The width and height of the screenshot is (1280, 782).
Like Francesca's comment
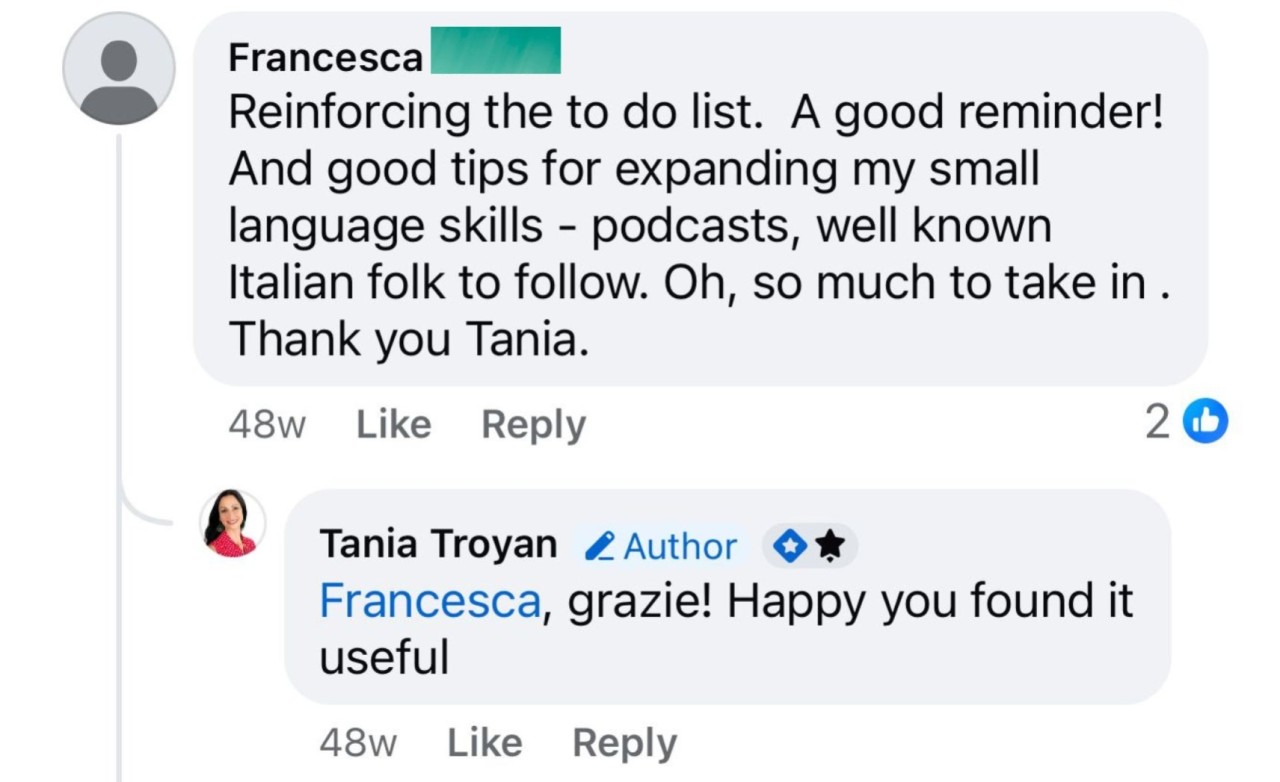[393, 424]
